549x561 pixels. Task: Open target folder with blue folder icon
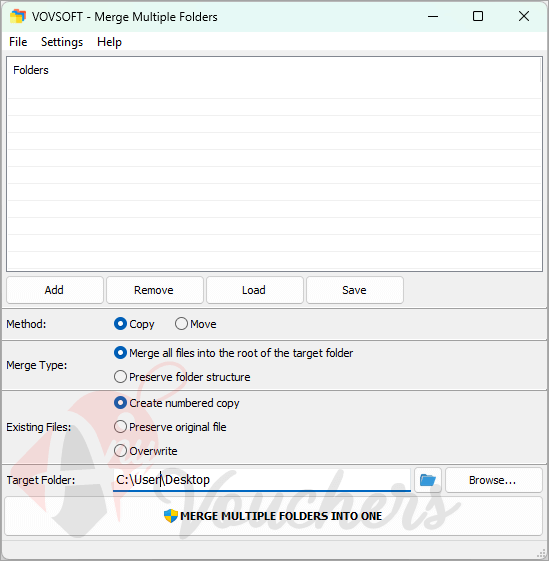[x=428, y=480]
